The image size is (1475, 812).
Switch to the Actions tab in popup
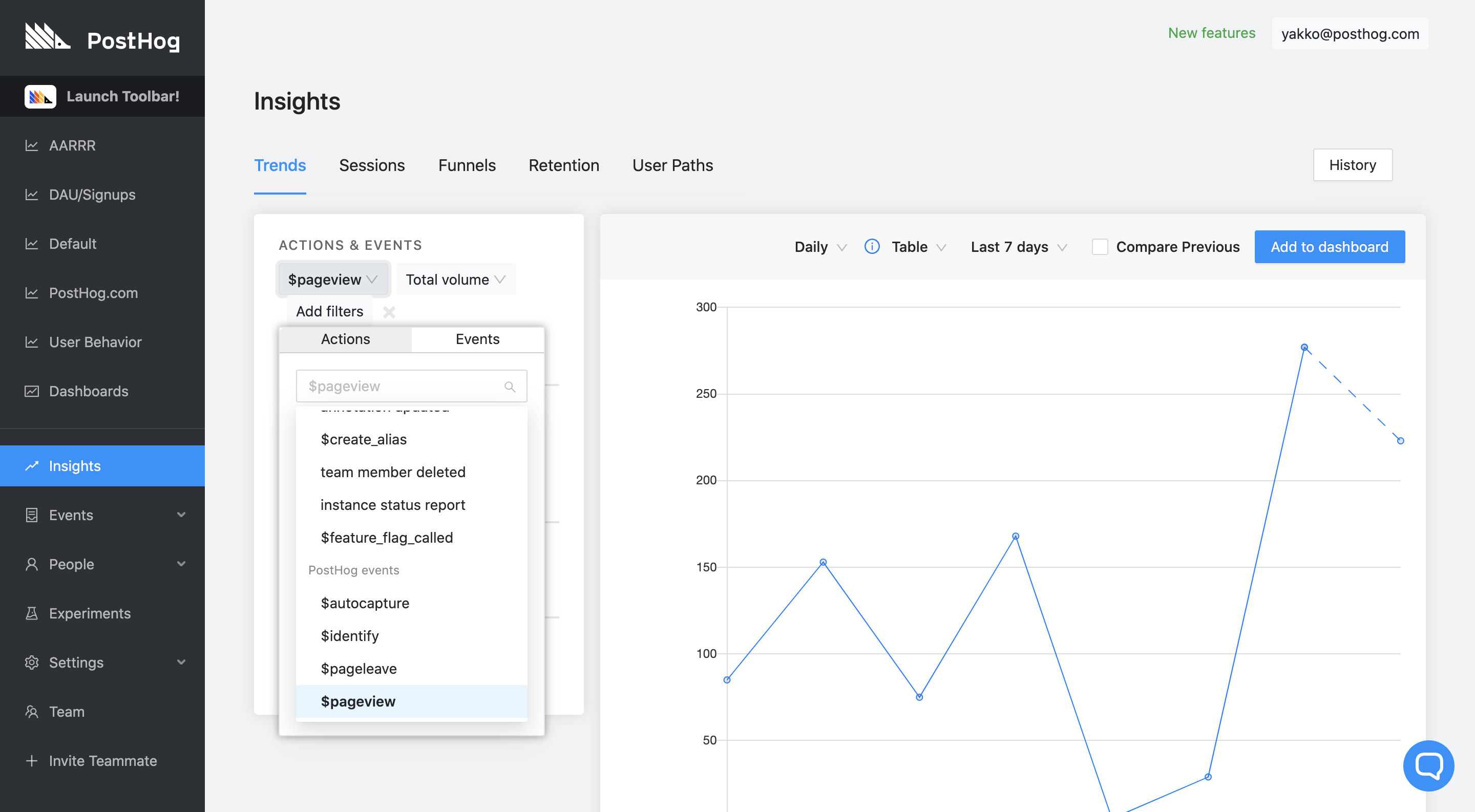pos(345,339)
